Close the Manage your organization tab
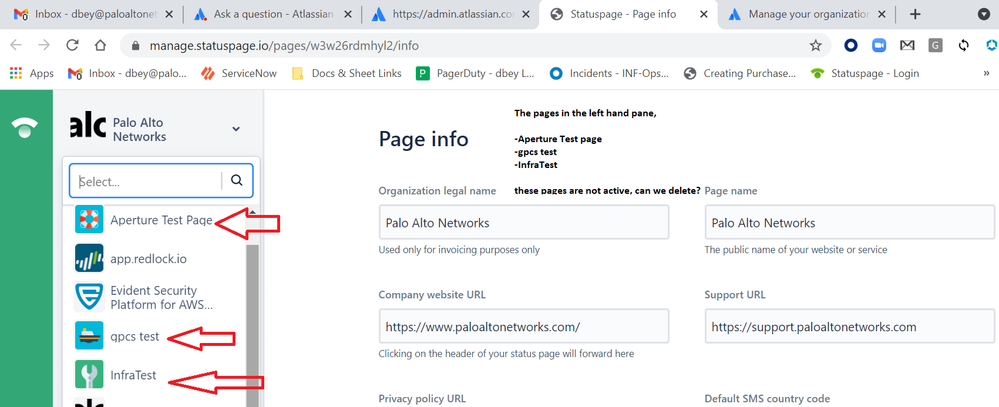 tap(880, 14)
